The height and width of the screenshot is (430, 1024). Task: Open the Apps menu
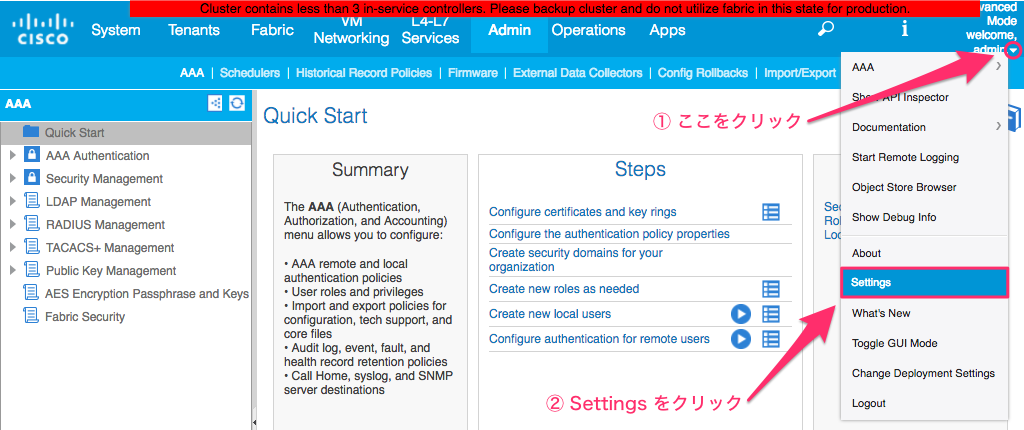(667, 30)
